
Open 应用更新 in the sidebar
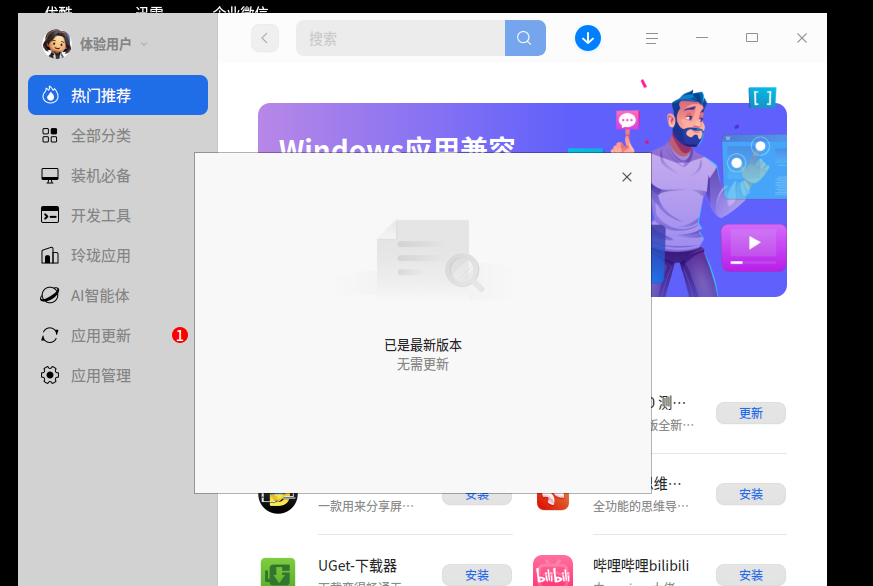[x=111, y=336]
